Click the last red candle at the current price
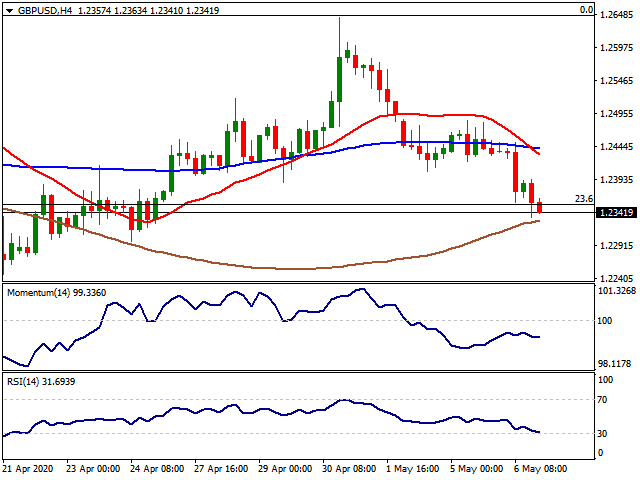Viewport: 640px width, 480px height. click(540, 207)
